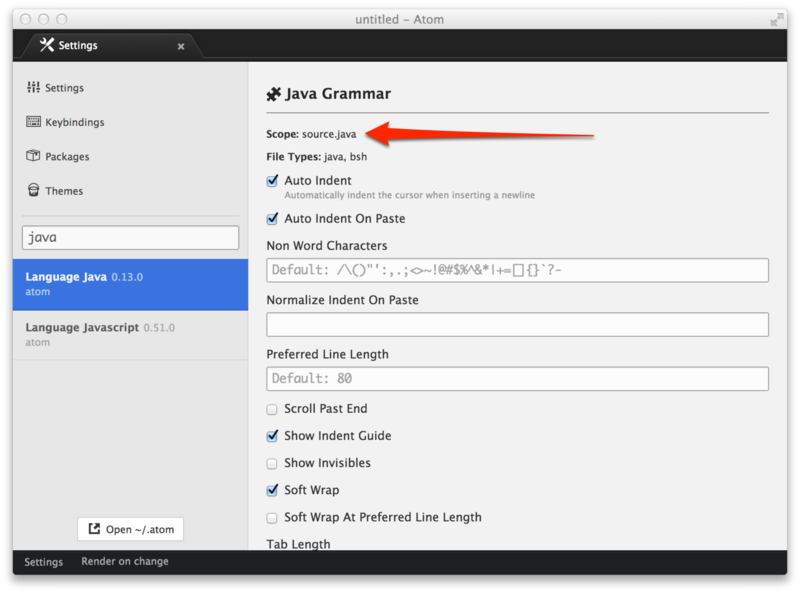Enable the Show Invisibles checkbox
This screenshot has width=800, height=593.
coord(273,463)
